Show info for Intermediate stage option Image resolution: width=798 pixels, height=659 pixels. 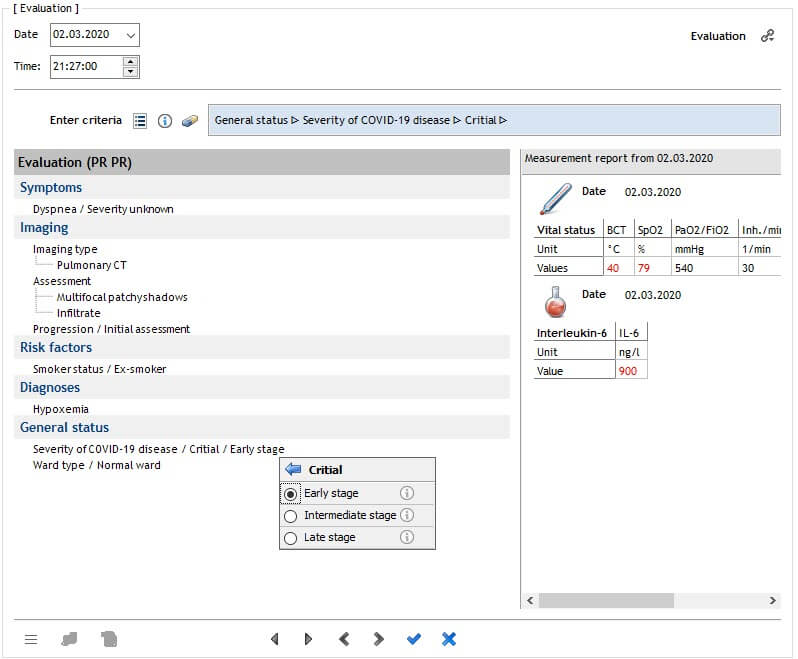pyautogui.click(x=407, y=515)
